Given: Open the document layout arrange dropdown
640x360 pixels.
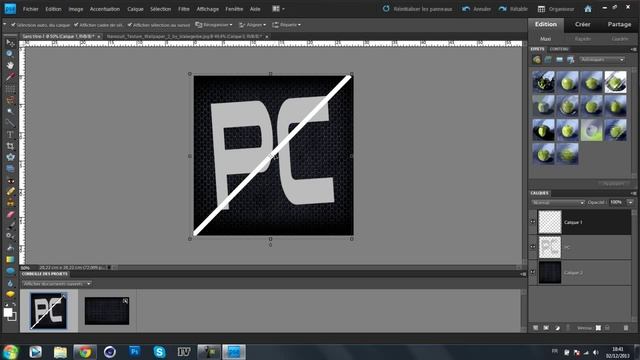Looking at the screenshot, I should click(x=278, y=9).
